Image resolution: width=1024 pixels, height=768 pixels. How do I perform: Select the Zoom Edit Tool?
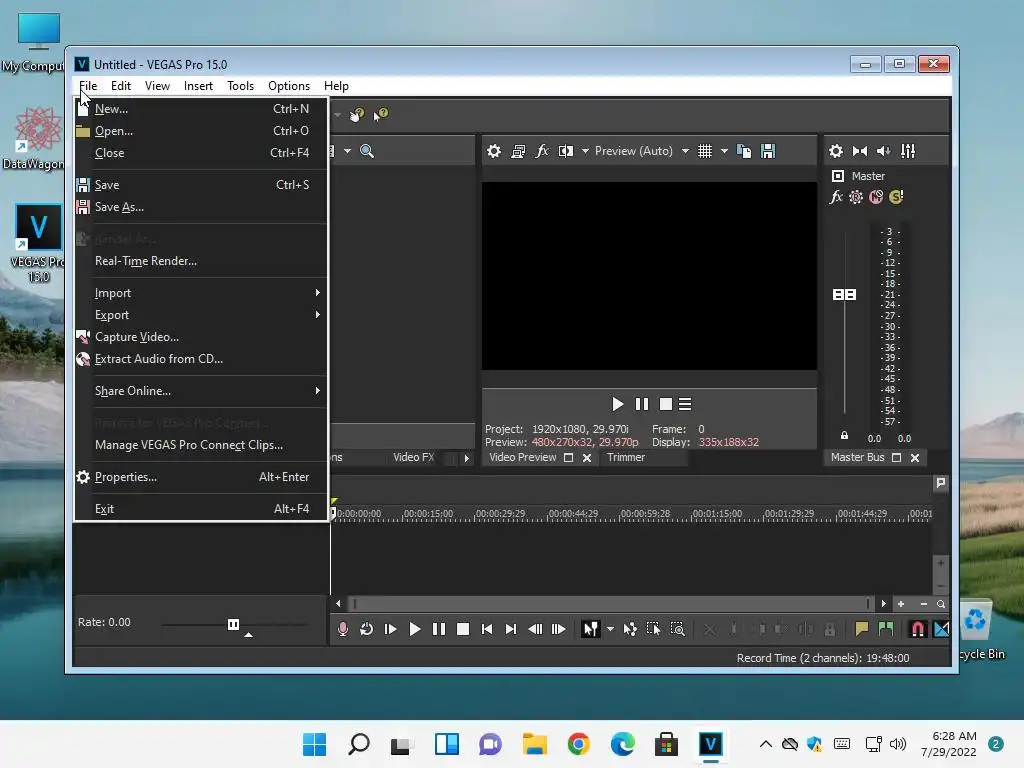[678, 629]
